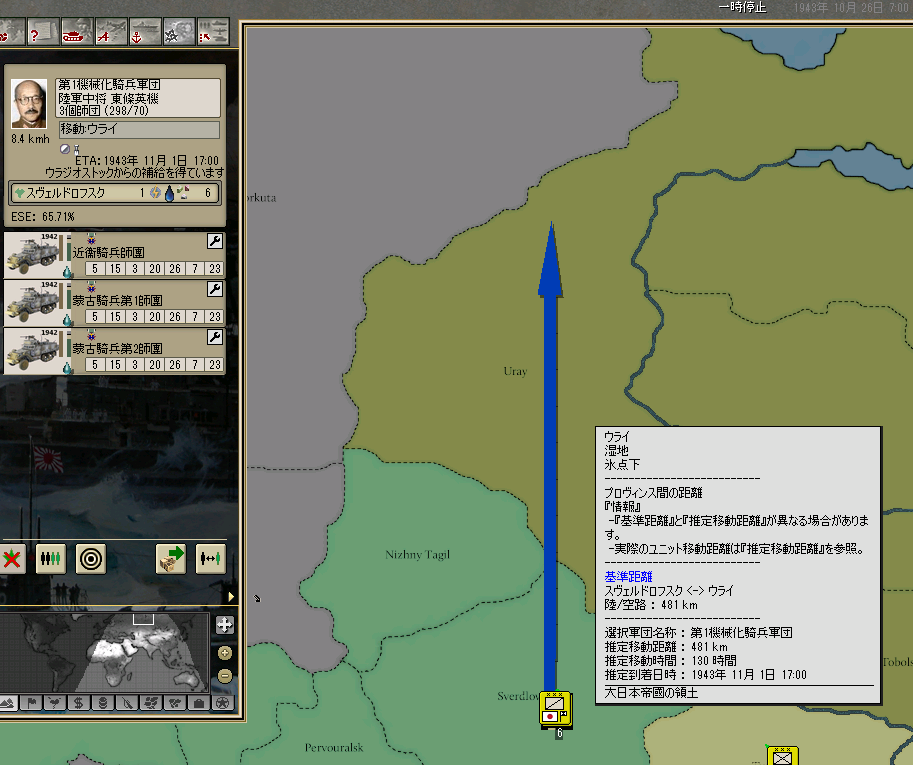Select the Japanese army counter at Sverdlovsk
This screenshot has width=913, height=765.
coord(555,709)
